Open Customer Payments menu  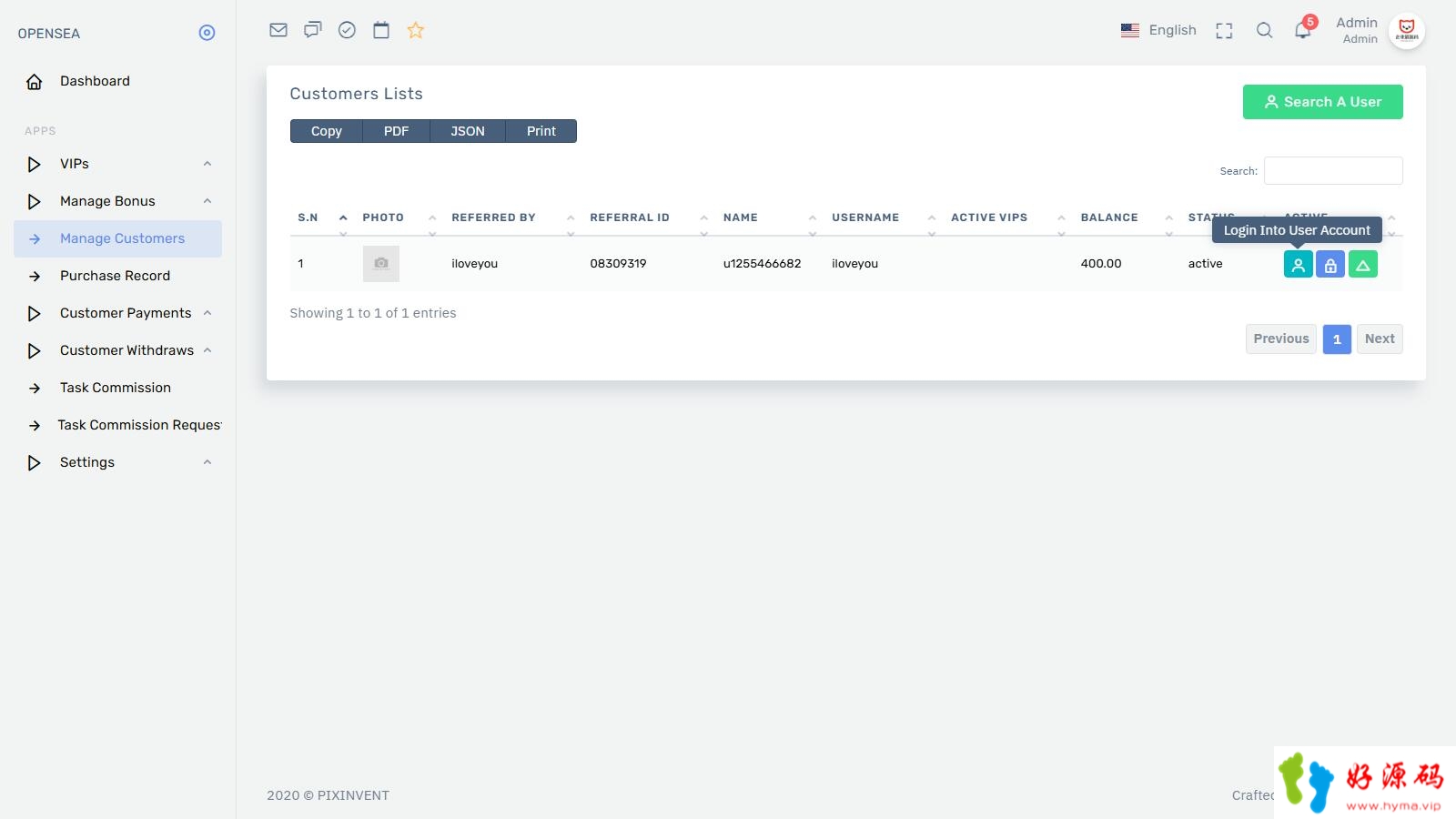(118, 313)
